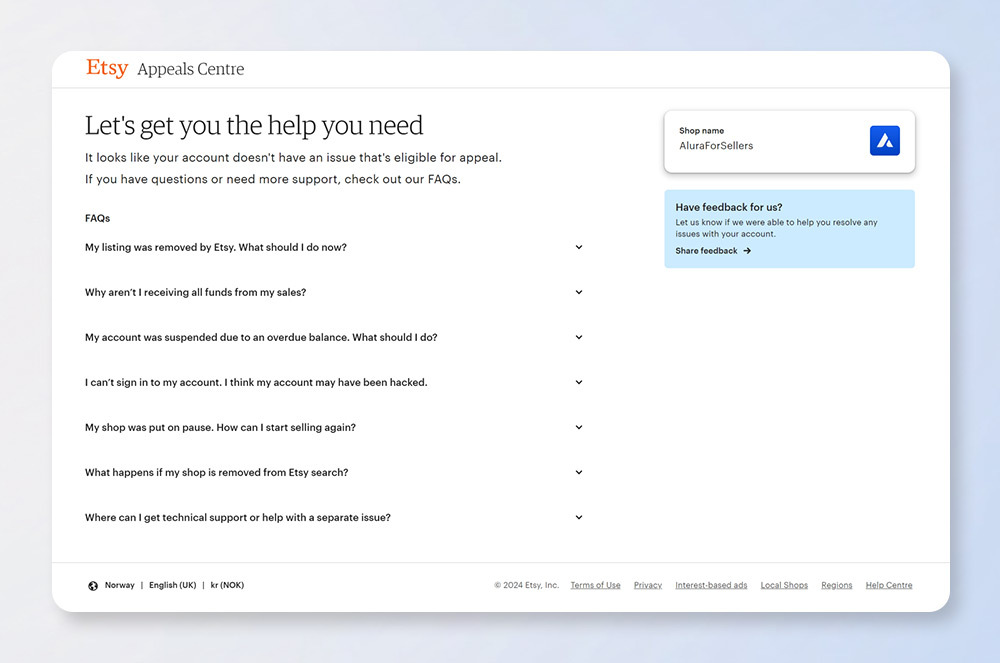This screenshot has height=663, width=1000.
Task: Click the FAQs section label
Action: 98,218
